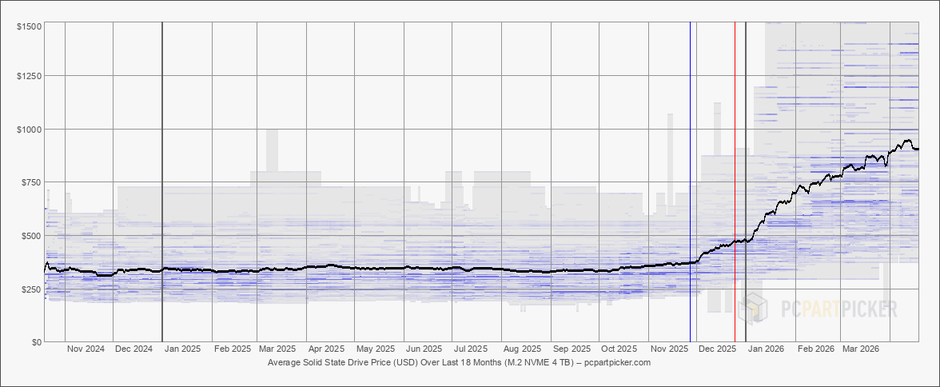Click the $750 y-axis label

(31, 182)
